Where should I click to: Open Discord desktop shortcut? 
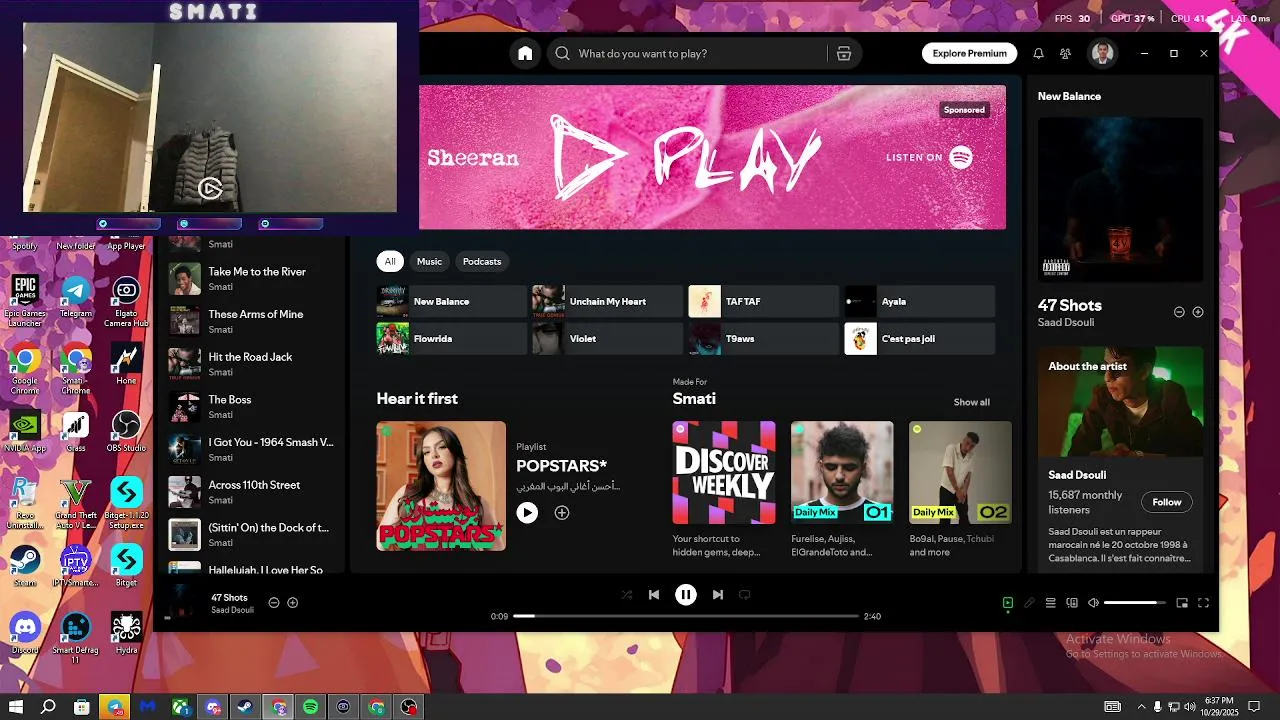coord(24,634)
